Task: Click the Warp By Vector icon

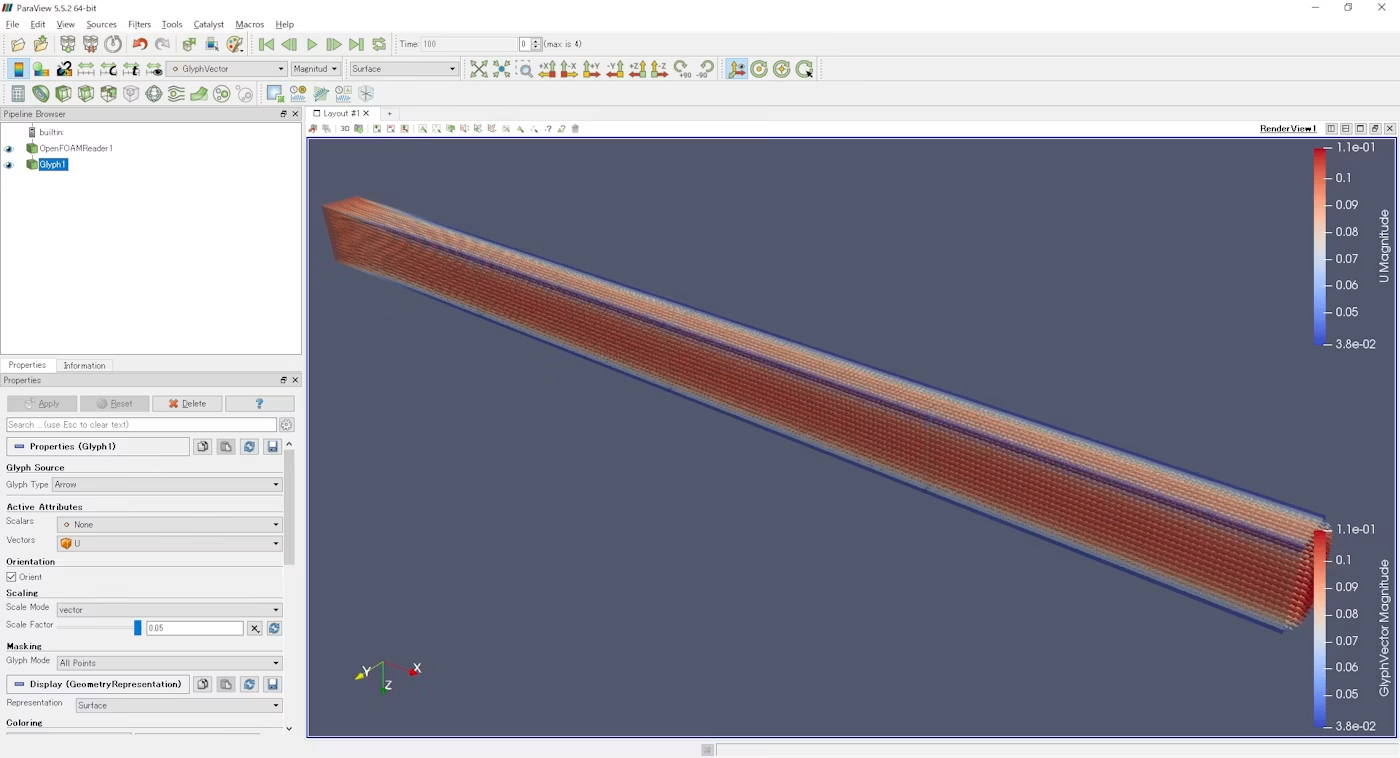Action: pos(199,93)
